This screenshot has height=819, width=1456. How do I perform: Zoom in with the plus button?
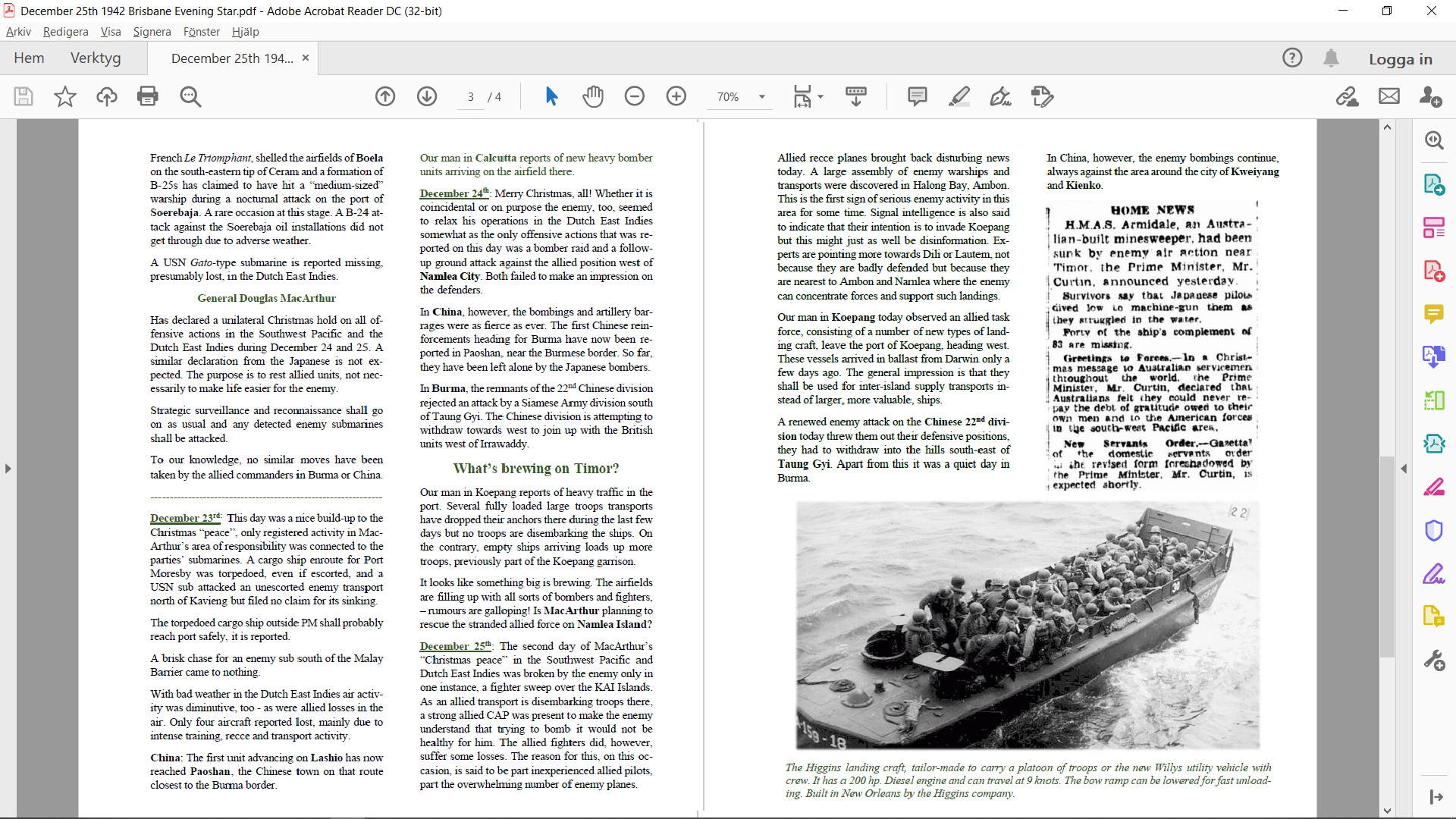click(x=676, y=96)
